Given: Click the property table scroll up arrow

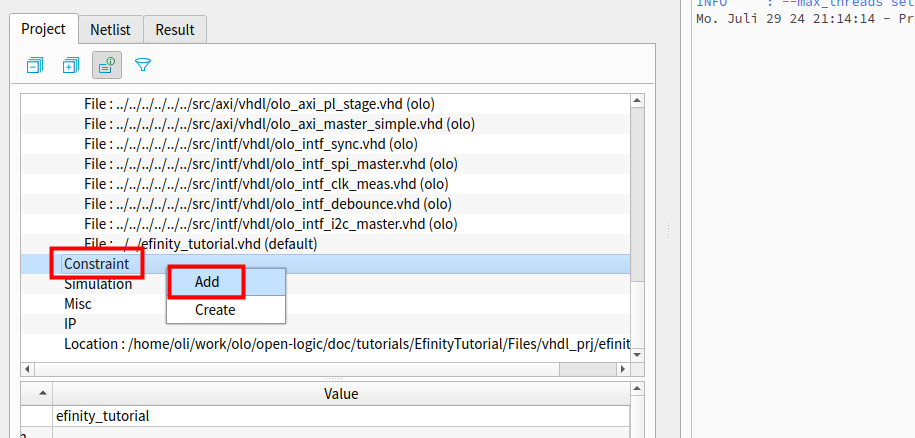Looking at the screenshot, I should point(637,389).
